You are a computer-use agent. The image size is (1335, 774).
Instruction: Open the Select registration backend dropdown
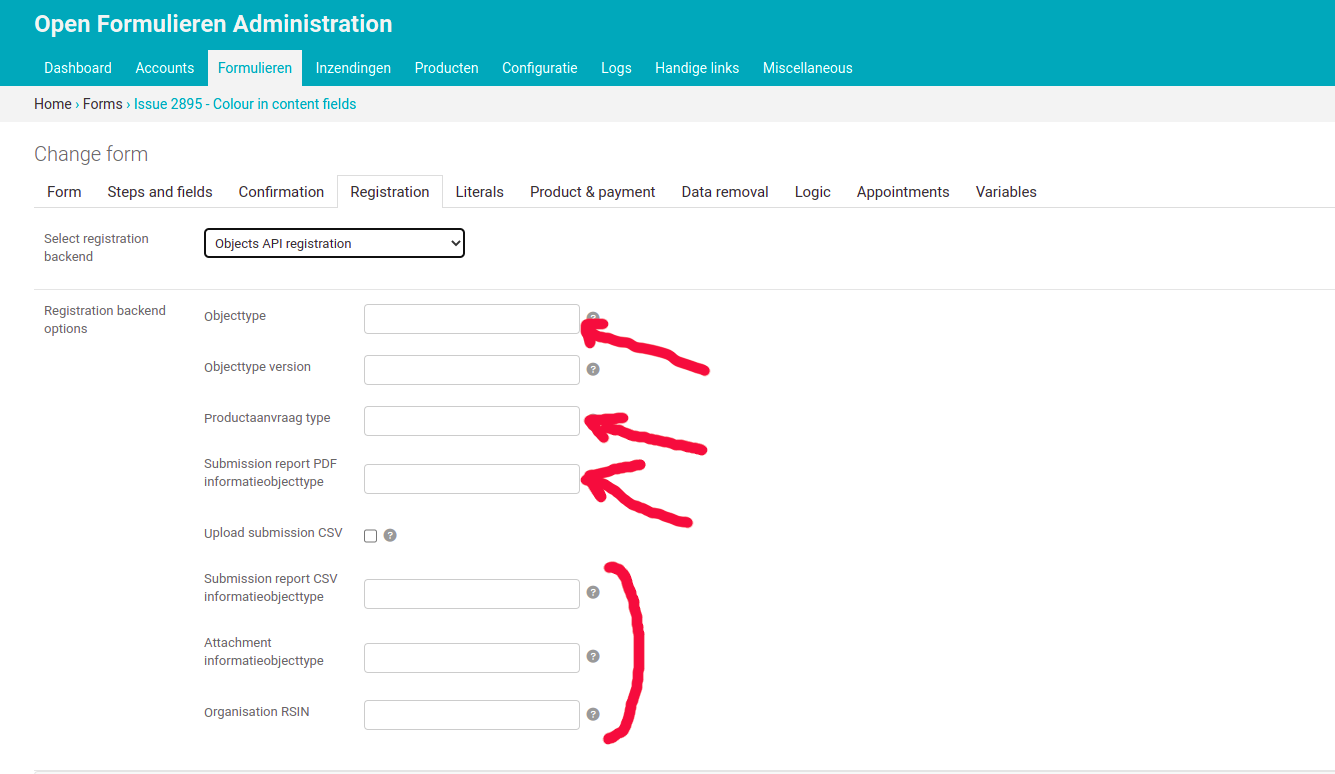click(334, 242)
